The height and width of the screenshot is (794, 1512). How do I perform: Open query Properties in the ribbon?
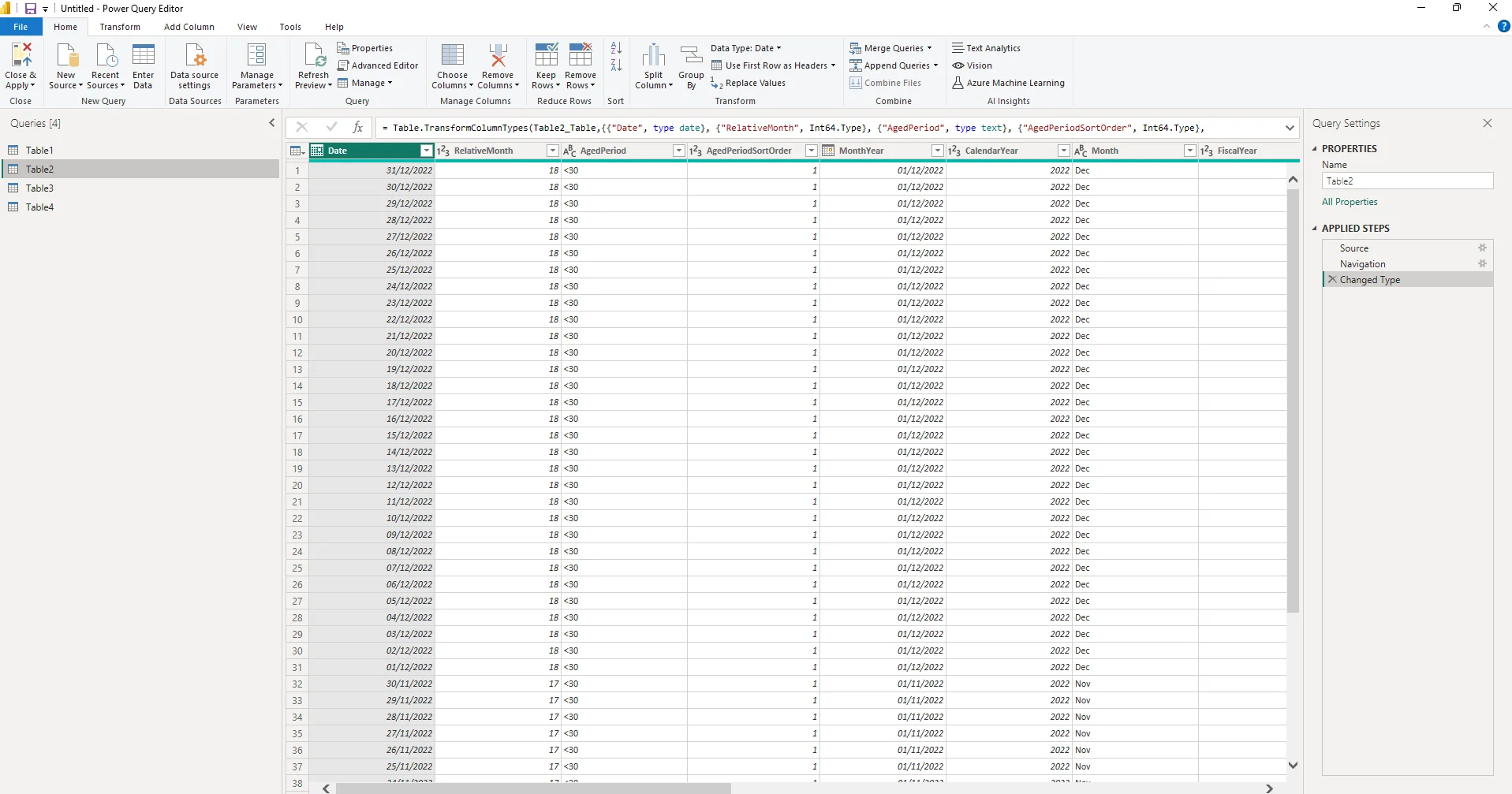[365, 48]
